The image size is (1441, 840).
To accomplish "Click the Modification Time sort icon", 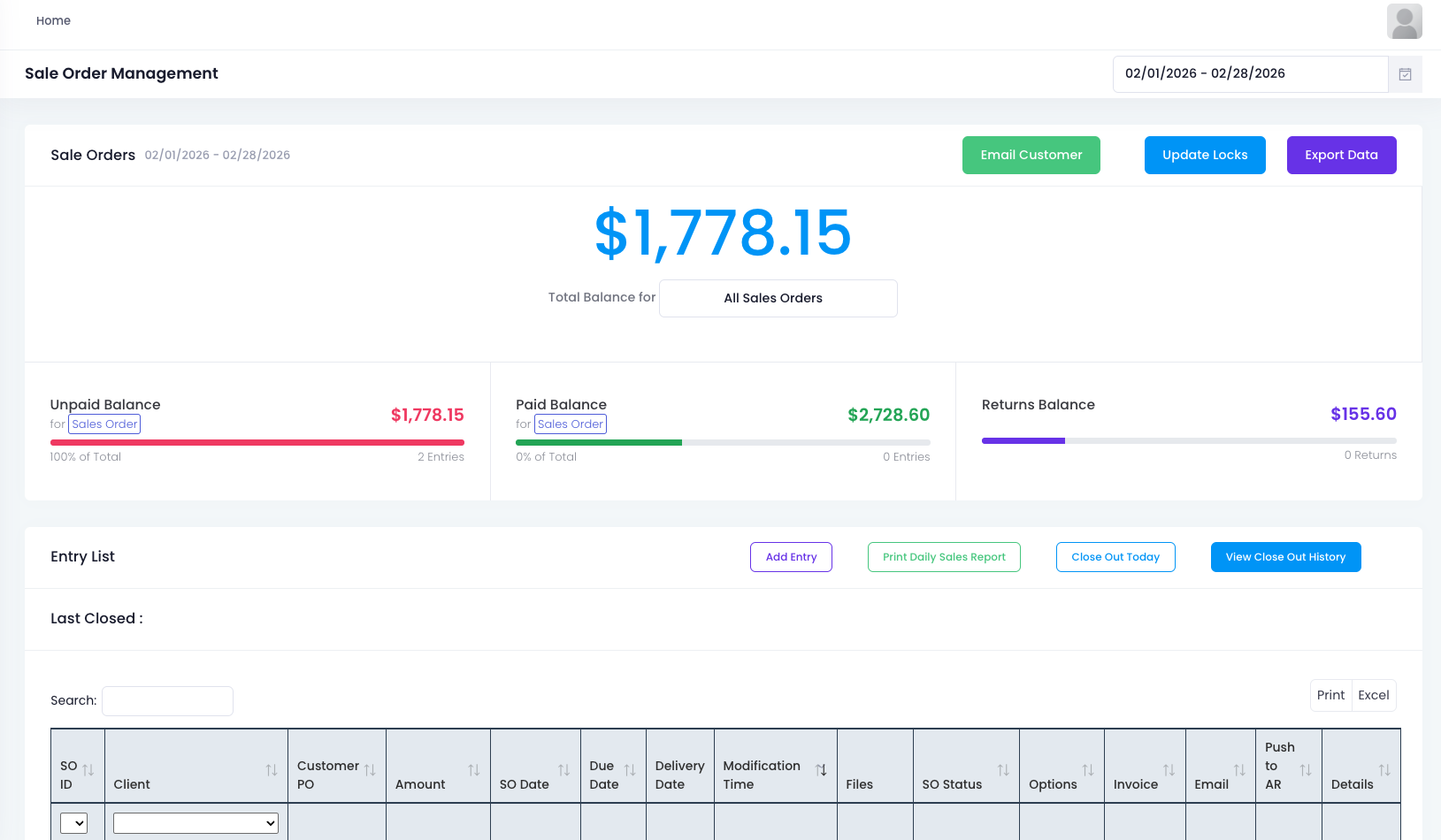I will pyautogui.click(x=821, y=767).
